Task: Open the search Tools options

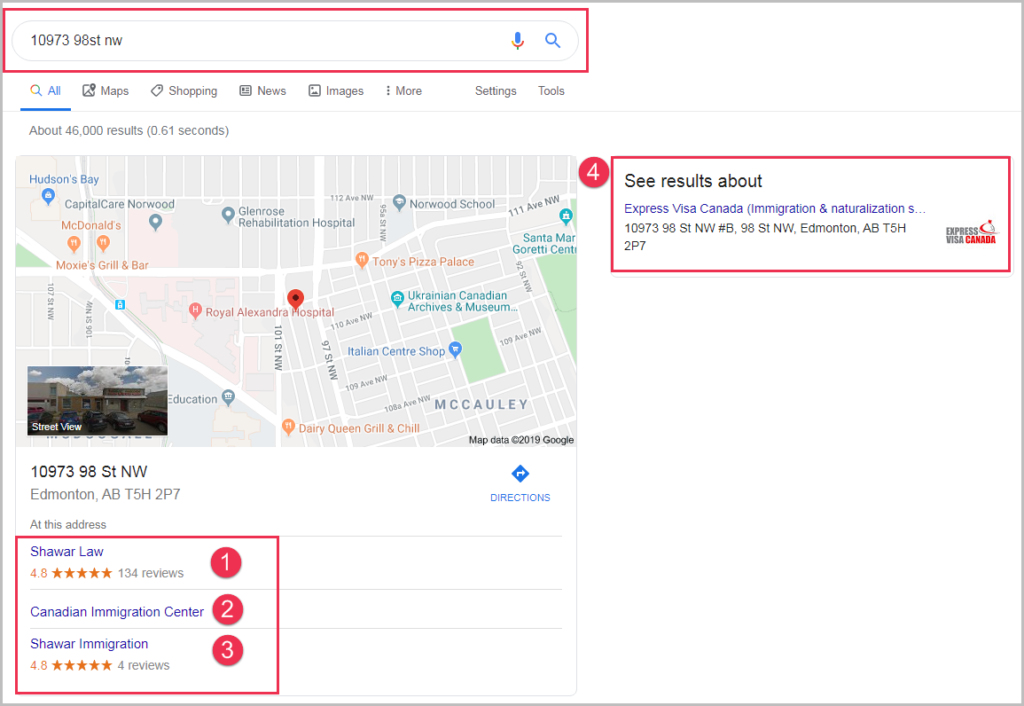Action: point(551,91)
